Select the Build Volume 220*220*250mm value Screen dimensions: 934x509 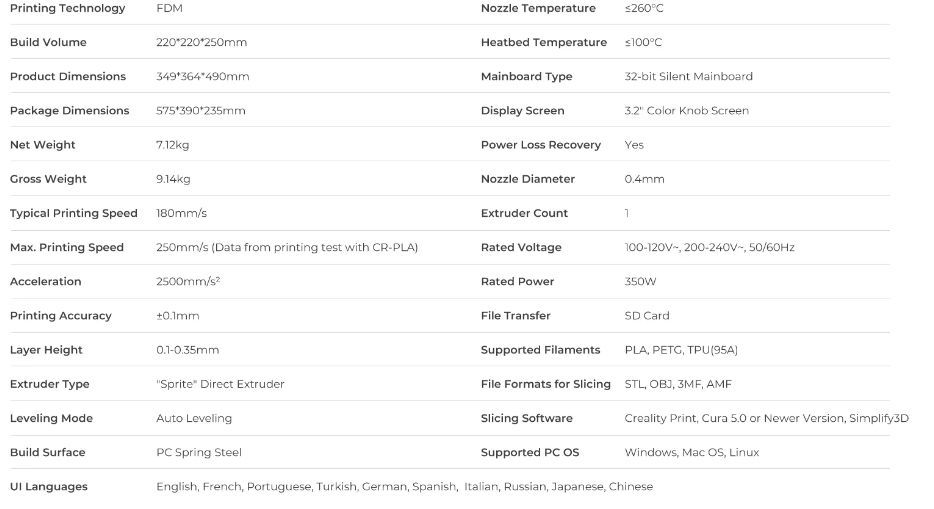201,42
